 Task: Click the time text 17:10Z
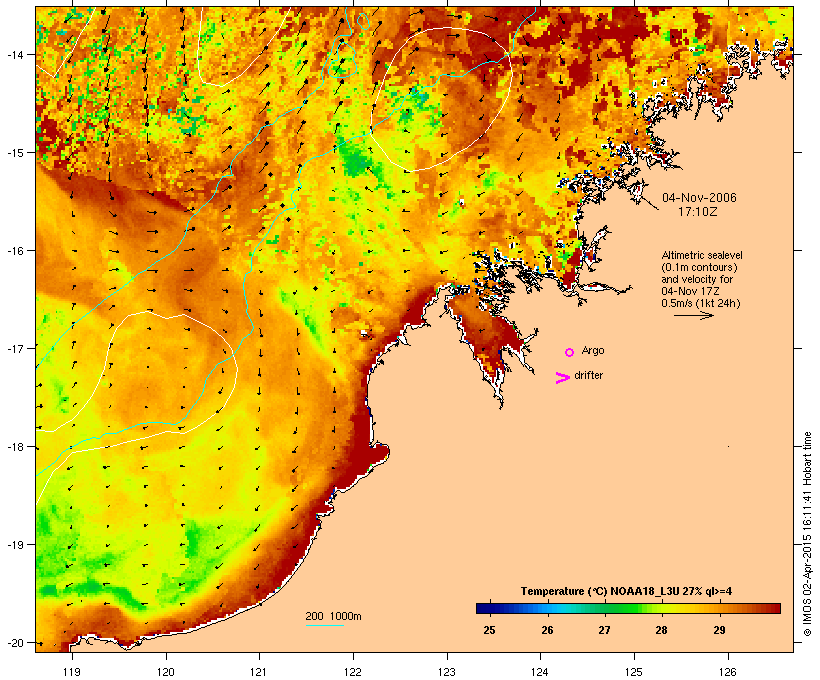pos(698,212)
